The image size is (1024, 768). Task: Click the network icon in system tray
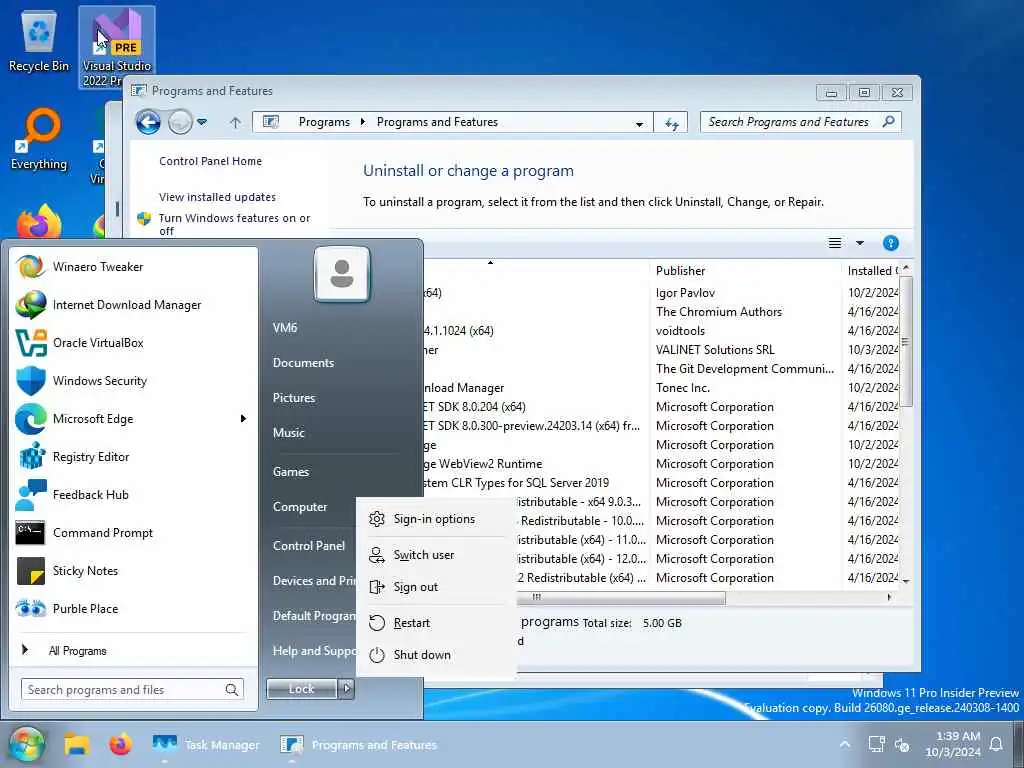coord(876,744)
